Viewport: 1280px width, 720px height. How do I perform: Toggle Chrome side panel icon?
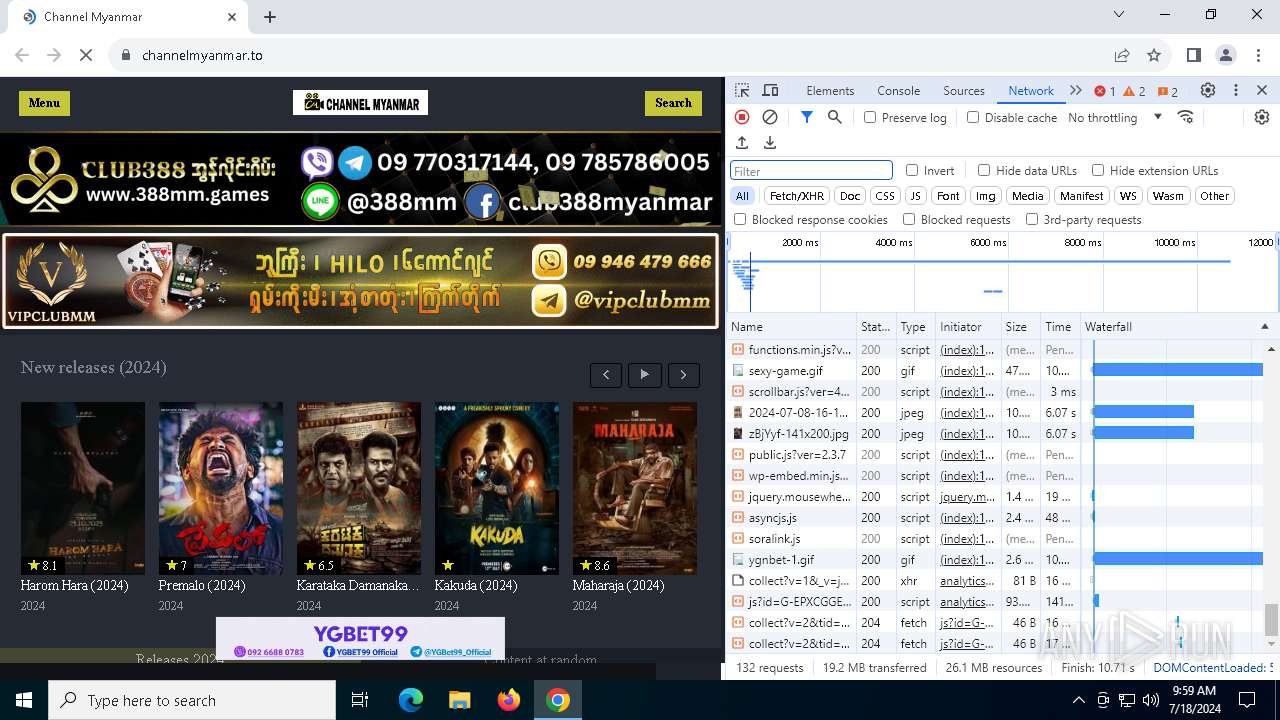tap(1194, 55)
